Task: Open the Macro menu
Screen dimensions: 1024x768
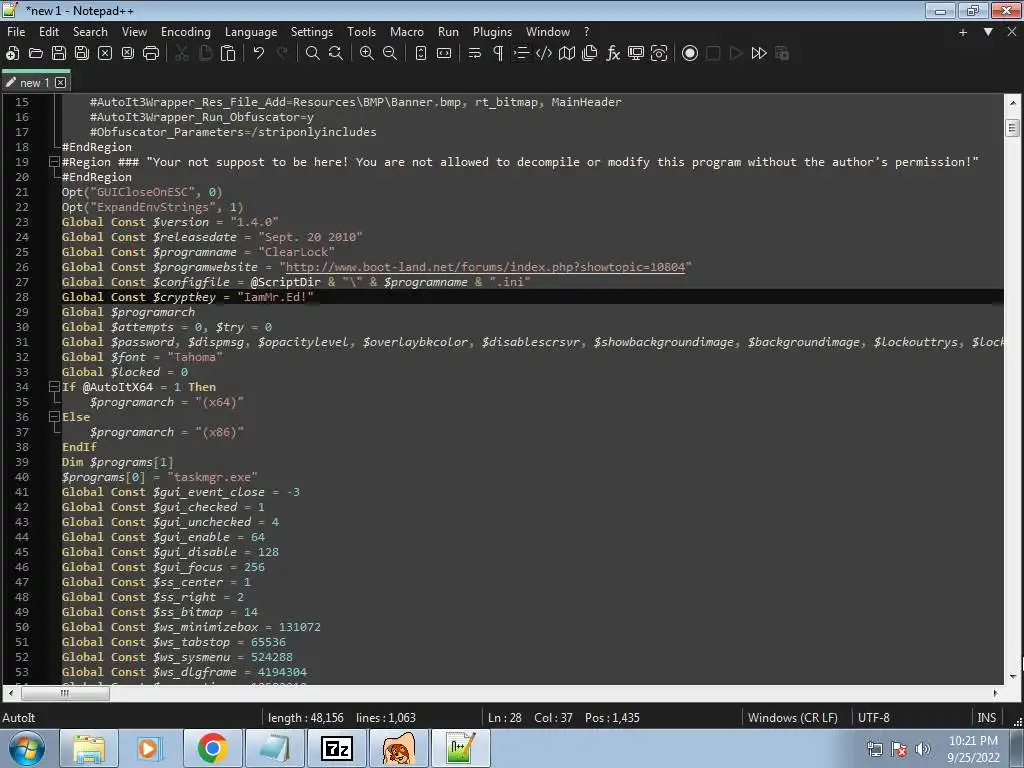Action: (x=407, y=31)
